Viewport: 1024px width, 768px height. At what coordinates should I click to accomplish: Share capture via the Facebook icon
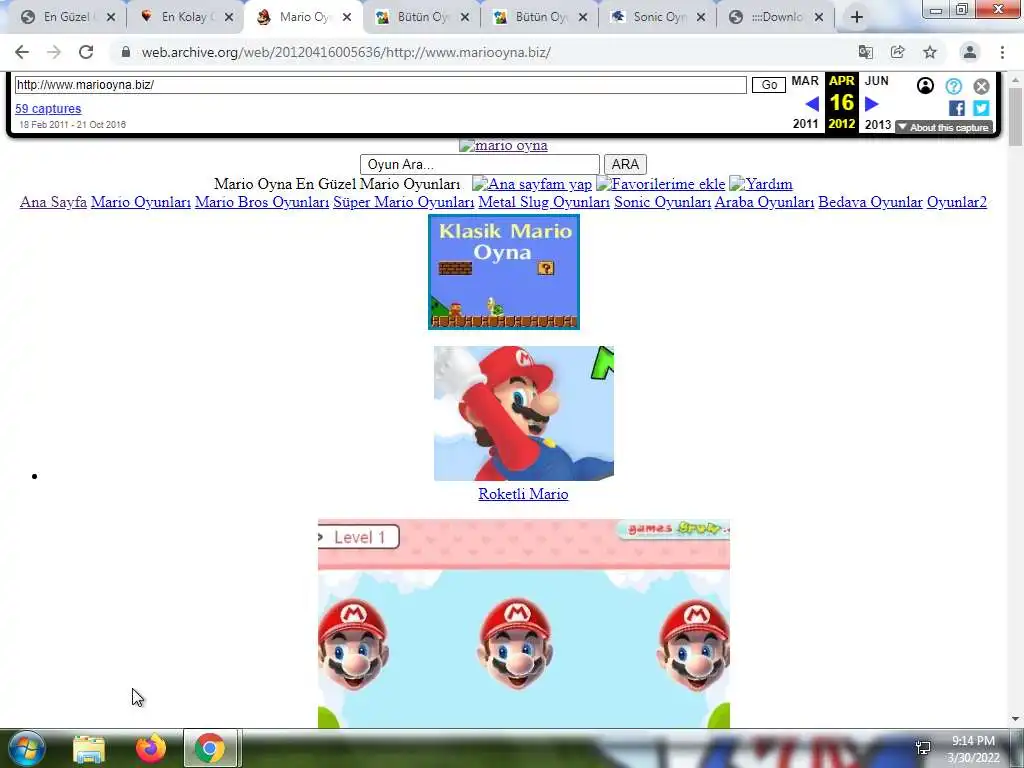[x=957, y=108]
